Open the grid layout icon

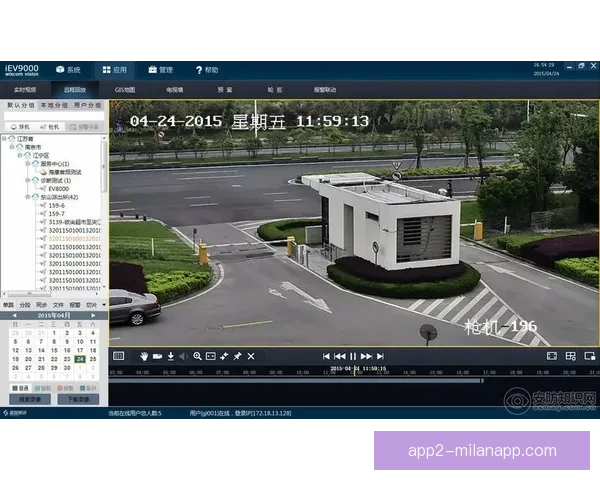118,356
